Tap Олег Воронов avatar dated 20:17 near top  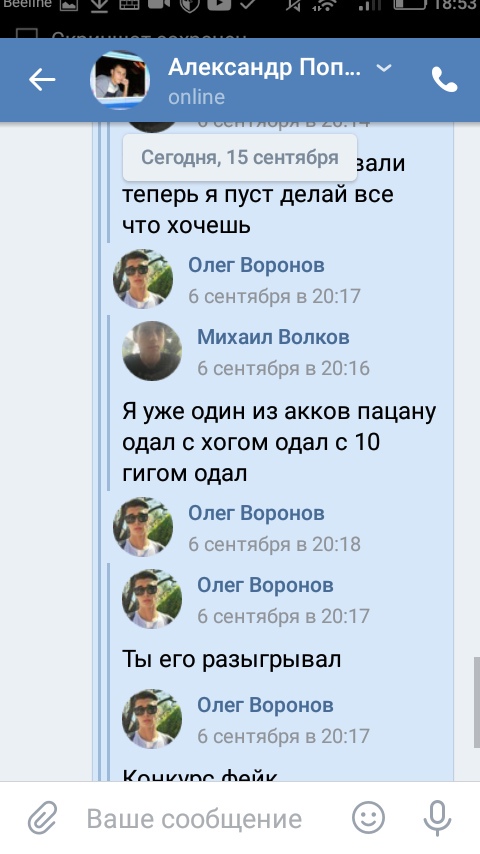coord(143,279)
